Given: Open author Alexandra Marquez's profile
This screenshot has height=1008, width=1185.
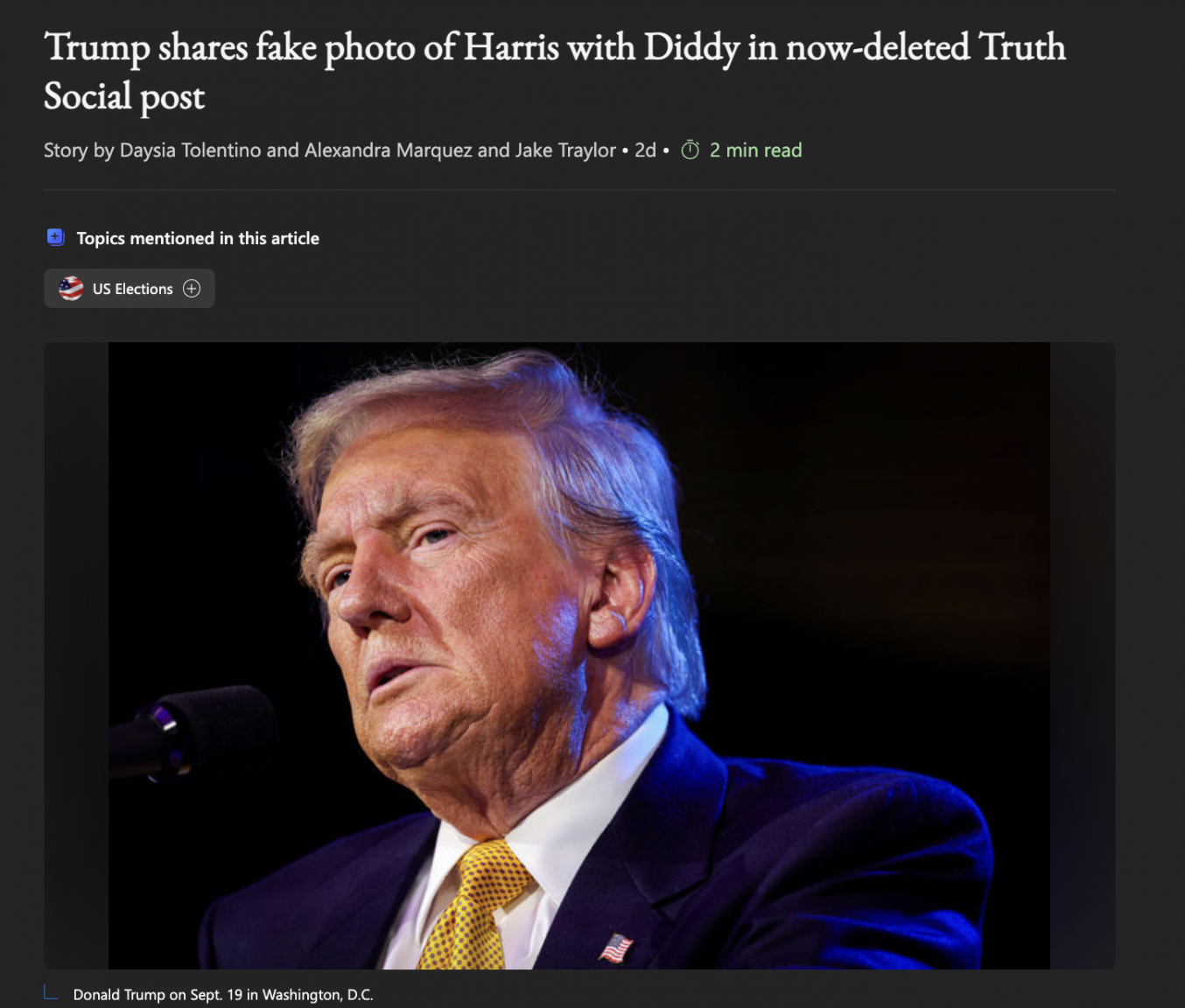Looking at the screenshot, I should (x=388, y=150).
